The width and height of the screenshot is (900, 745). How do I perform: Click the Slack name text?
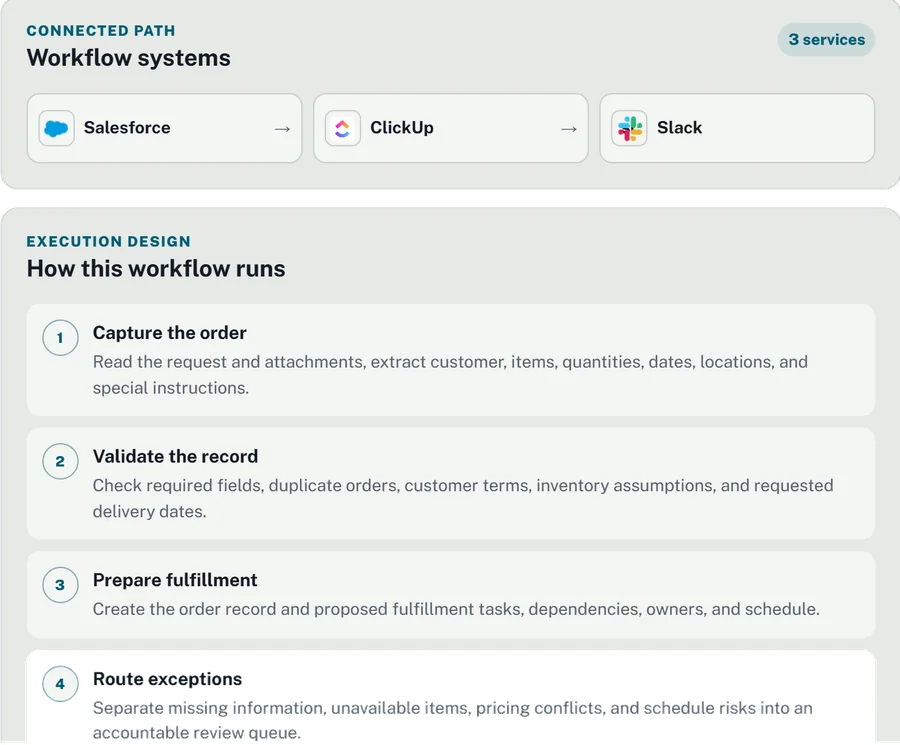point(680,127)
